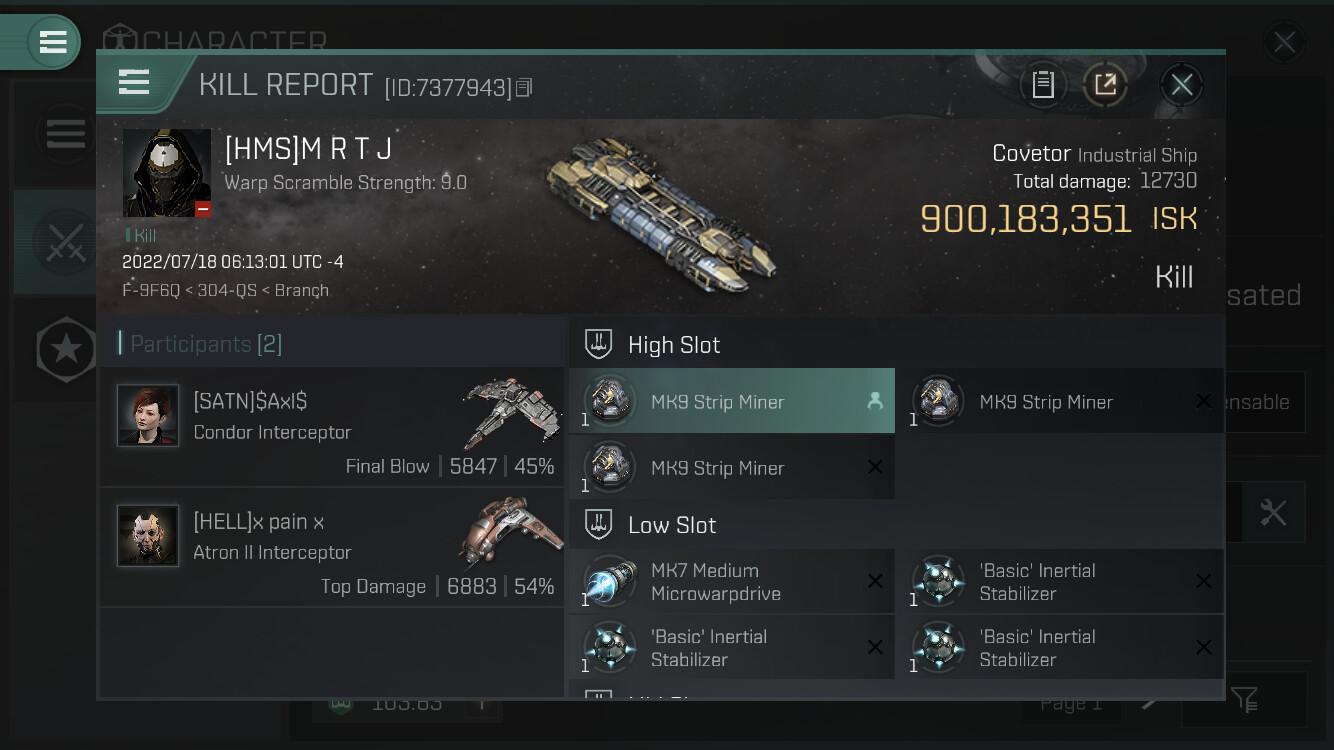This screenshot has height=750, width=1334.
Task: Collapse the High Slot section
Action: point(896,344)
